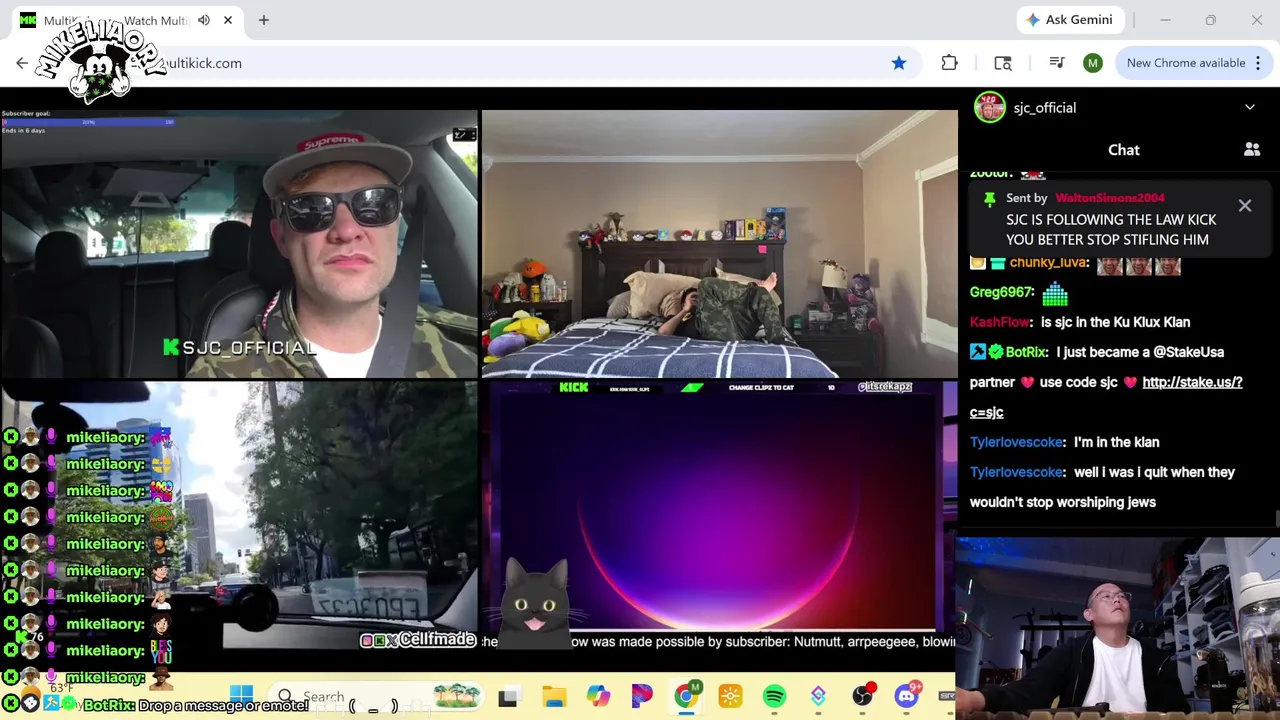The width and height of the screenshot is (1280, 720).
Task: Click chat username KashFlow
Action: [1000, 322]
